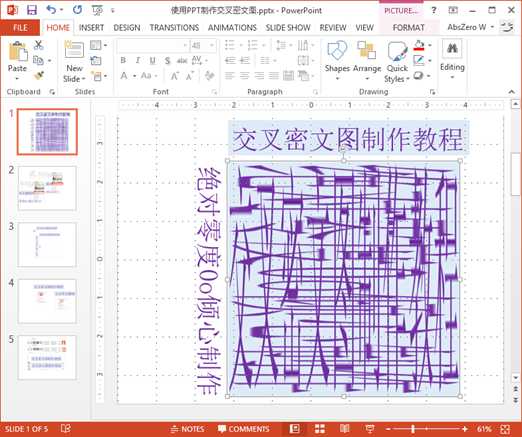Viewport: 522px width, 437px height.
Task: Open Font dialog launcher
Action: pyautogui.click(x=214, y=92)
